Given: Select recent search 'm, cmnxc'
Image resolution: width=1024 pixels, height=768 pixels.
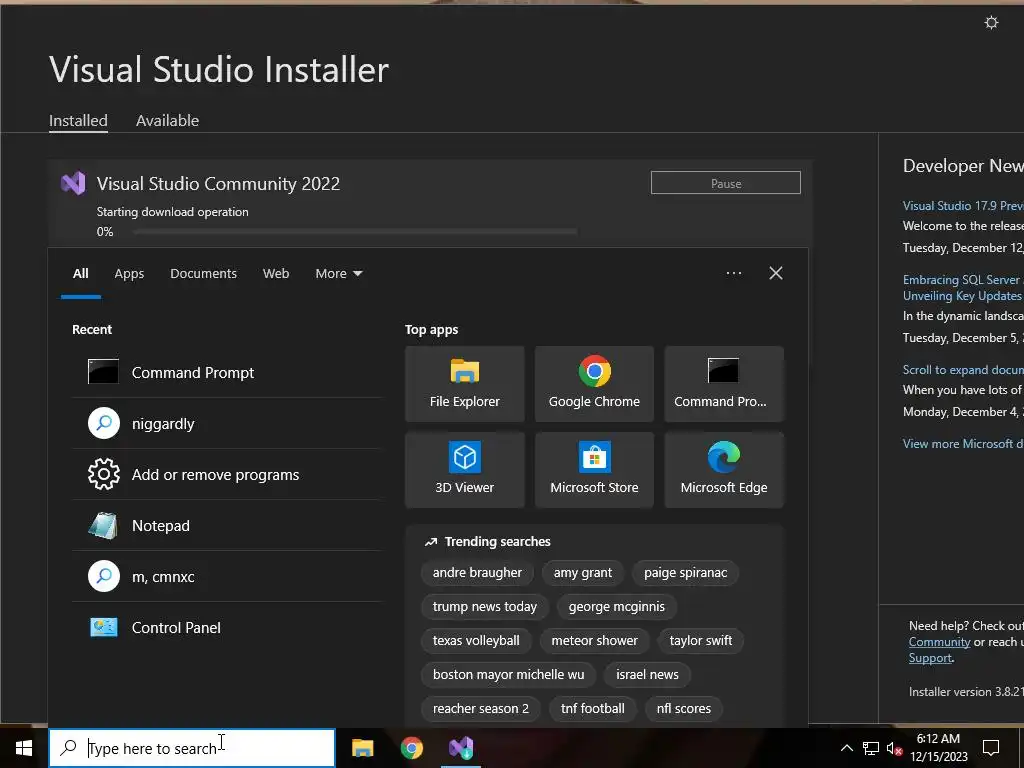Looking at the screenshot, I should click(227, 577).
